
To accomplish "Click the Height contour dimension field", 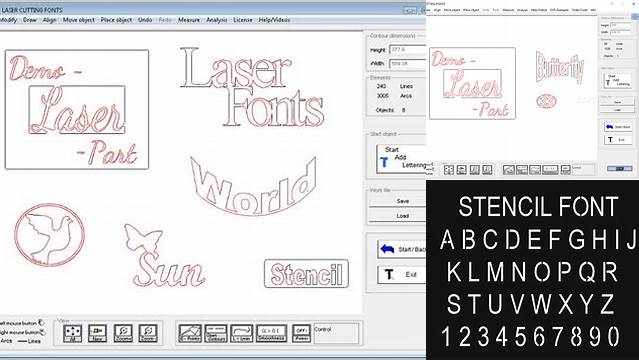I will click(408, 49).
